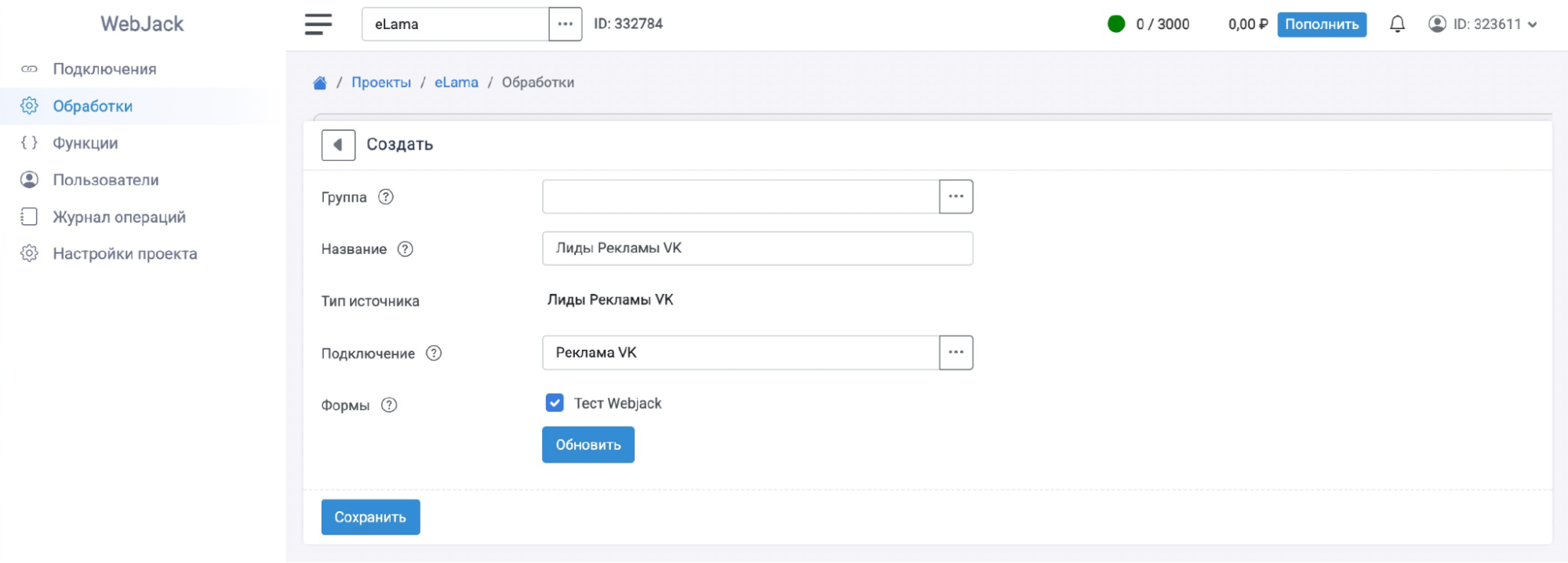
Task: Open the notifications bell
Action: (x=1396, y=24)
